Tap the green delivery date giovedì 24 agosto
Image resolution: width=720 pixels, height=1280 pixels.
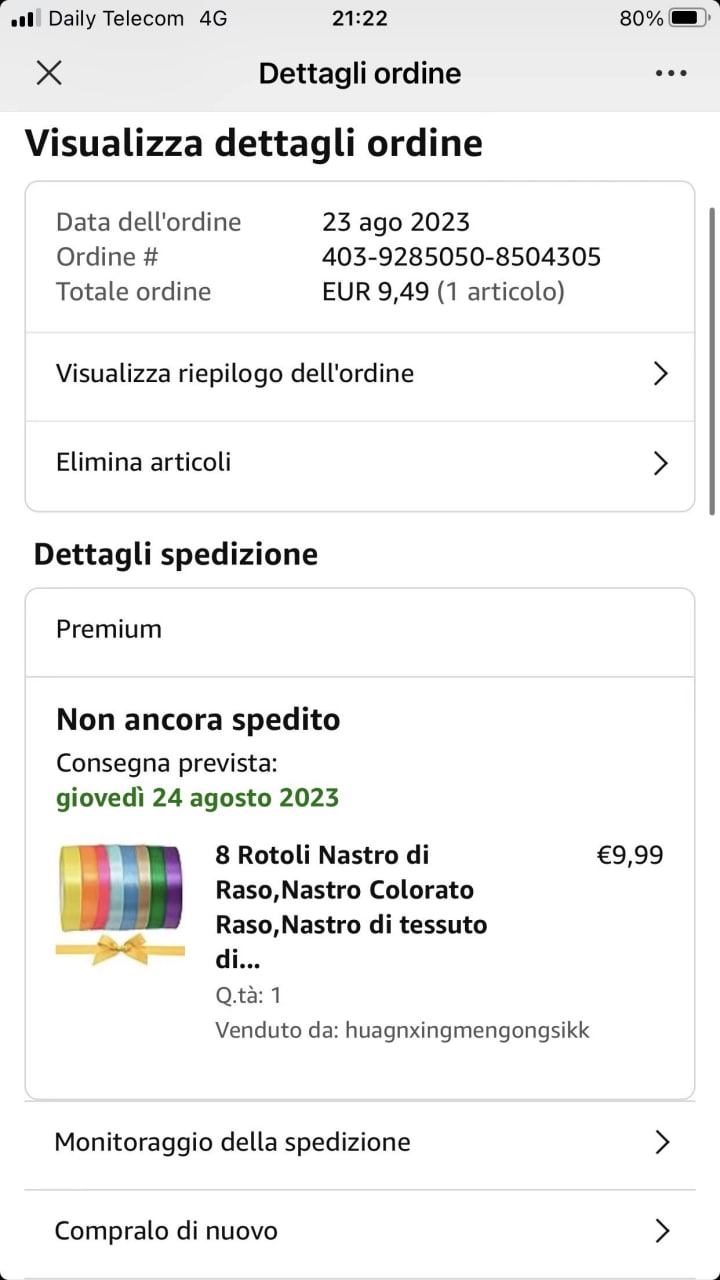coord(197,798)
